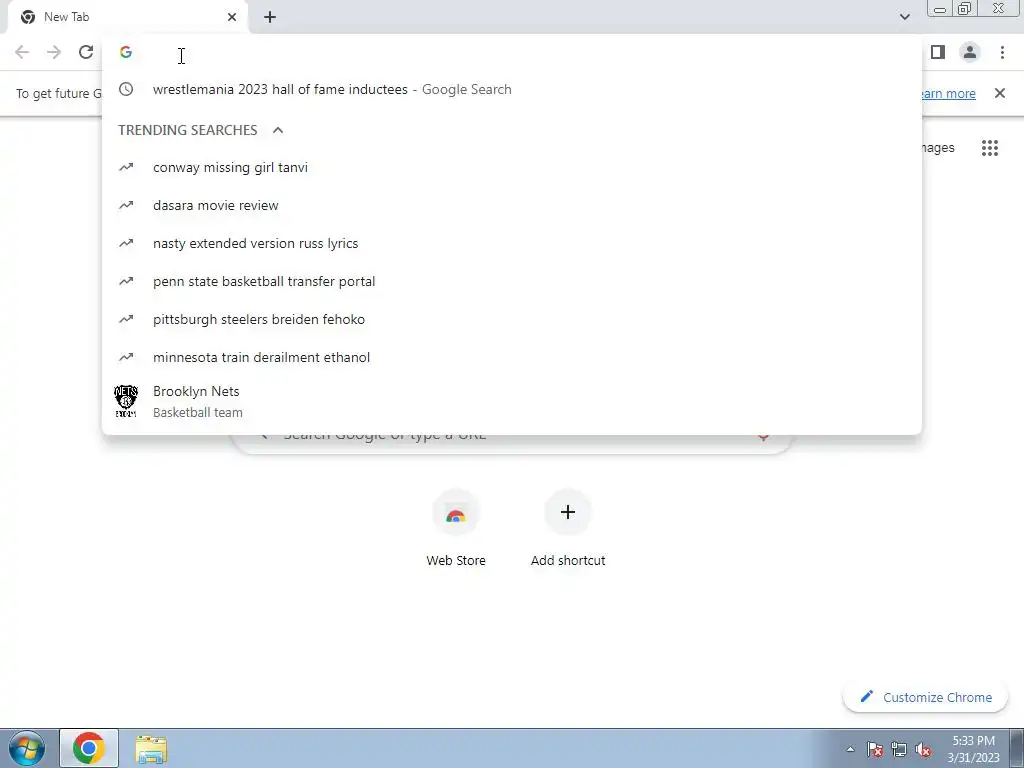Click the history clock icon beside wrestlemania suggestion
Viewport: 1024px width, 768px height.
tap(126, 89)
